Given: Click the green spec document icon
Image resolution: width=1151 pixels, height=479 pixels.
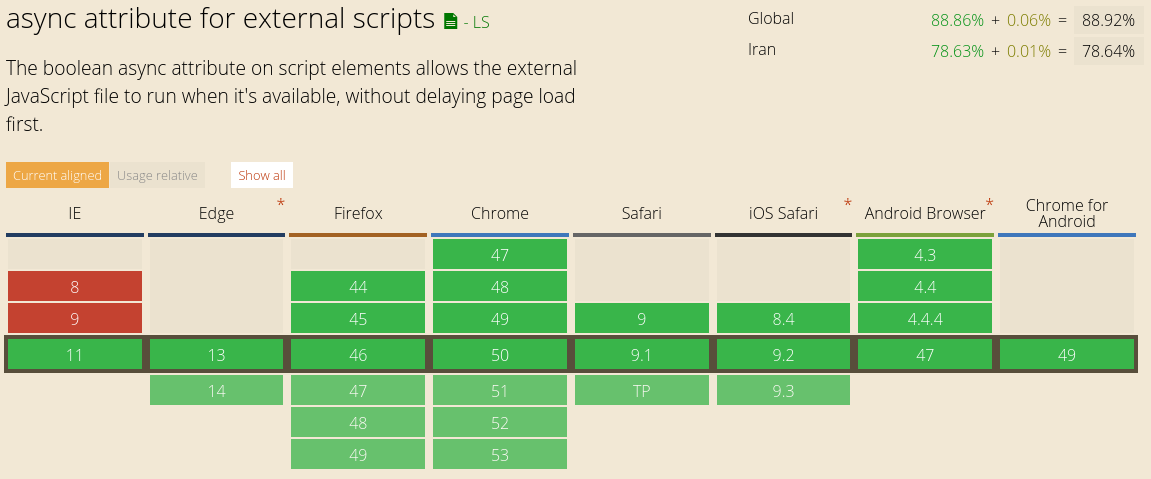Looking at the screenshot, I should [451, 22].
